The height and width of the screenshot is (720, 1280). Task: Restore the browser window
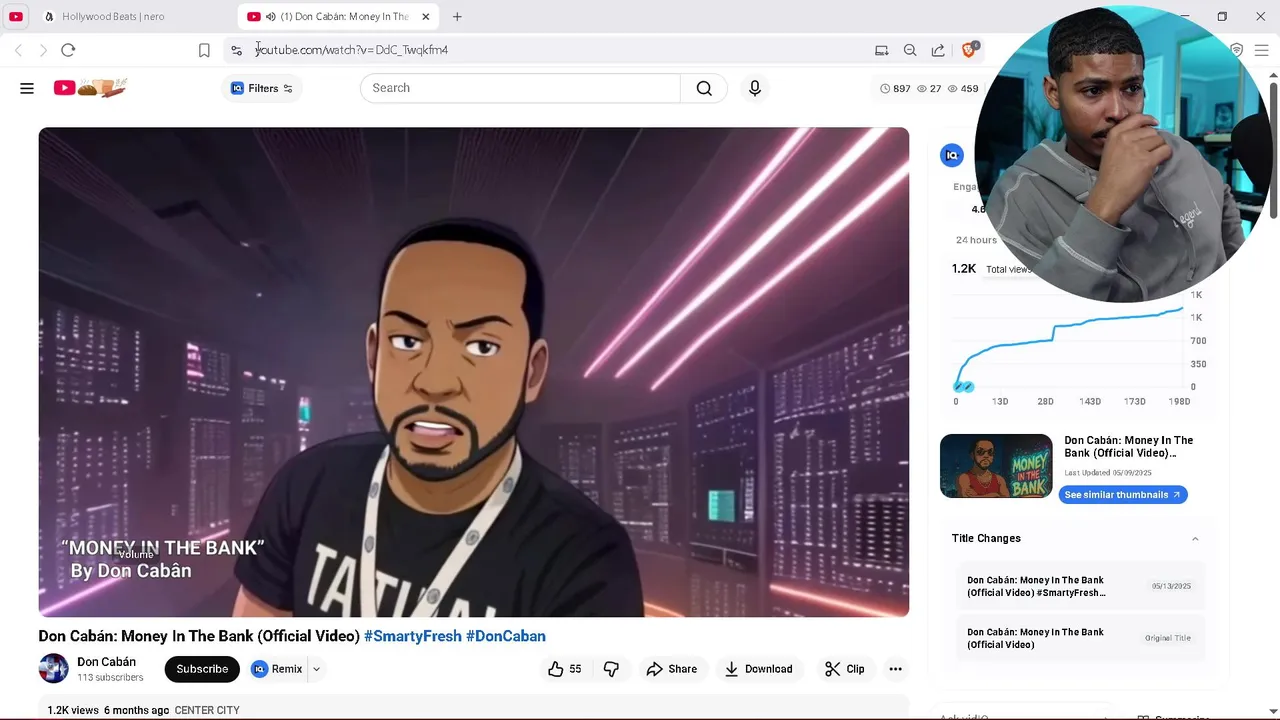tap(1222, 16)
